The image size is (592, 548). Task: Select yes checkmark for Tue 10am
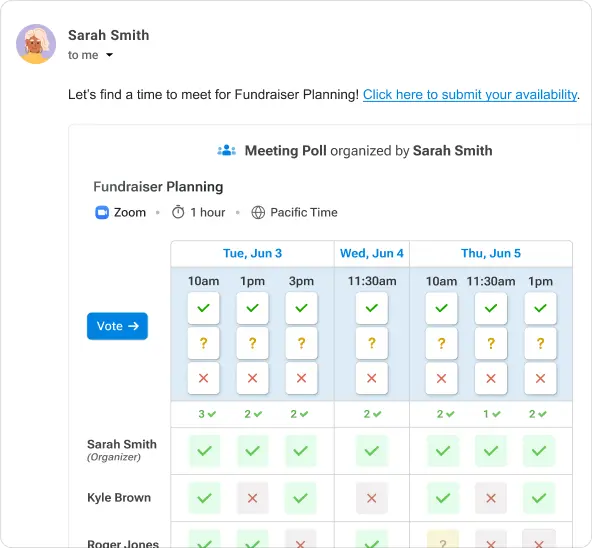(204, 308)
